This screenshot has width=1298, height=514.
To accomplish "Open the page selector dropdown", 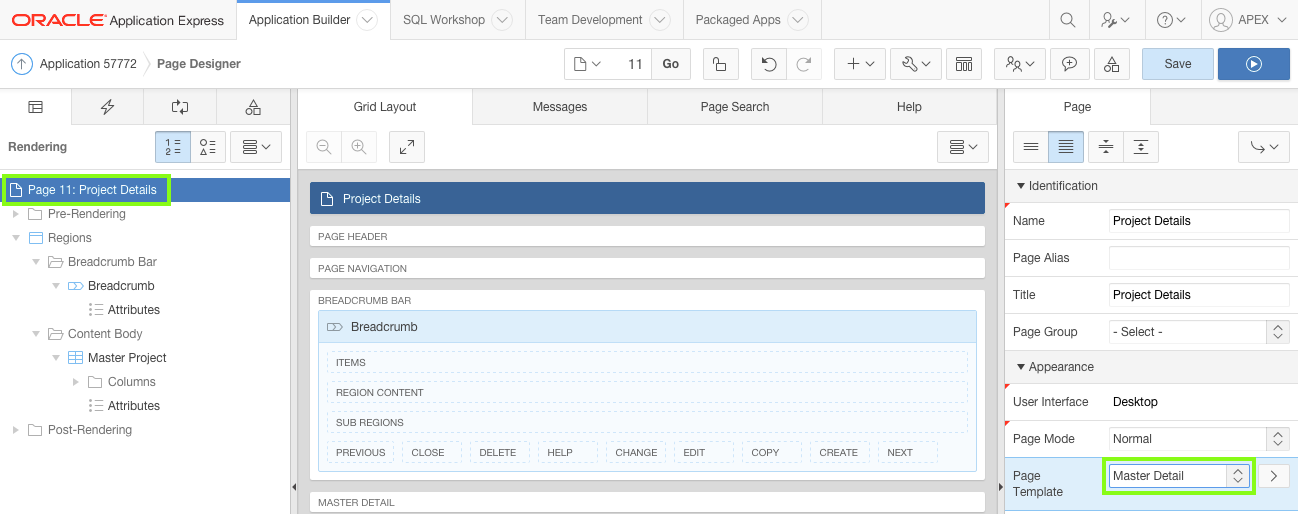I will [586, 64].
